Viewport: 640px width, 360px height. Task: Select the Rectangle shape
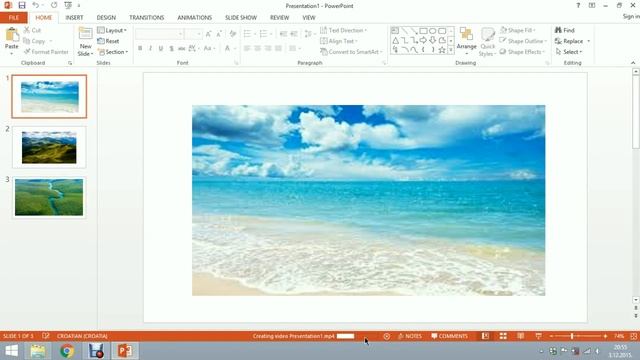(x=423, y=31)
